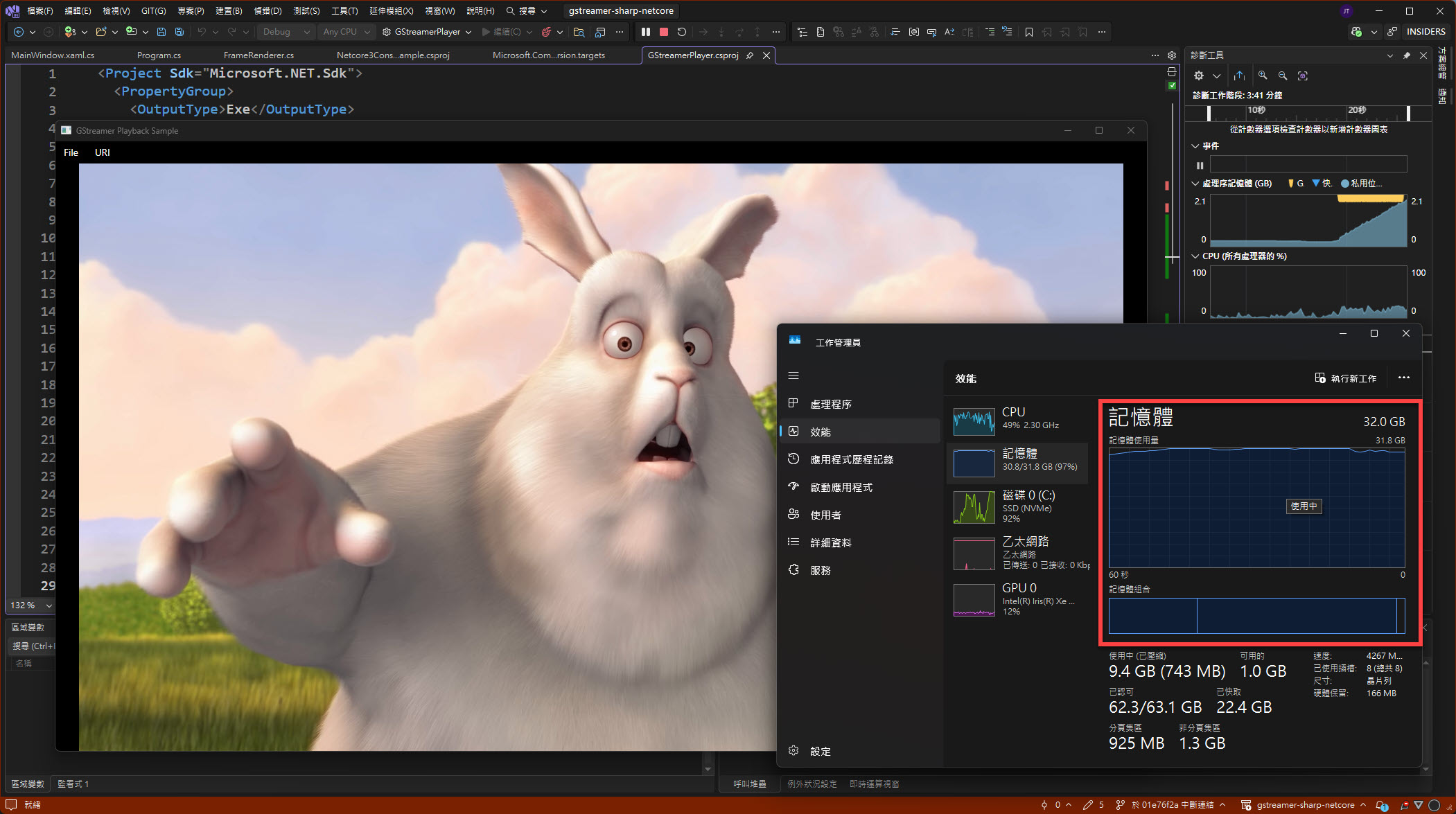Open the 偵錯(D) menu

coord(267,10)
